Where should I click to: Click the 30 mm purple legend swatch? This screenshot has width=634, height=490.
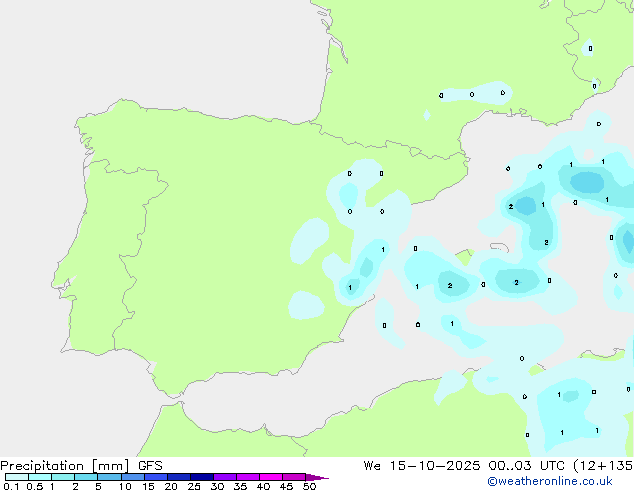coord(224,477)
